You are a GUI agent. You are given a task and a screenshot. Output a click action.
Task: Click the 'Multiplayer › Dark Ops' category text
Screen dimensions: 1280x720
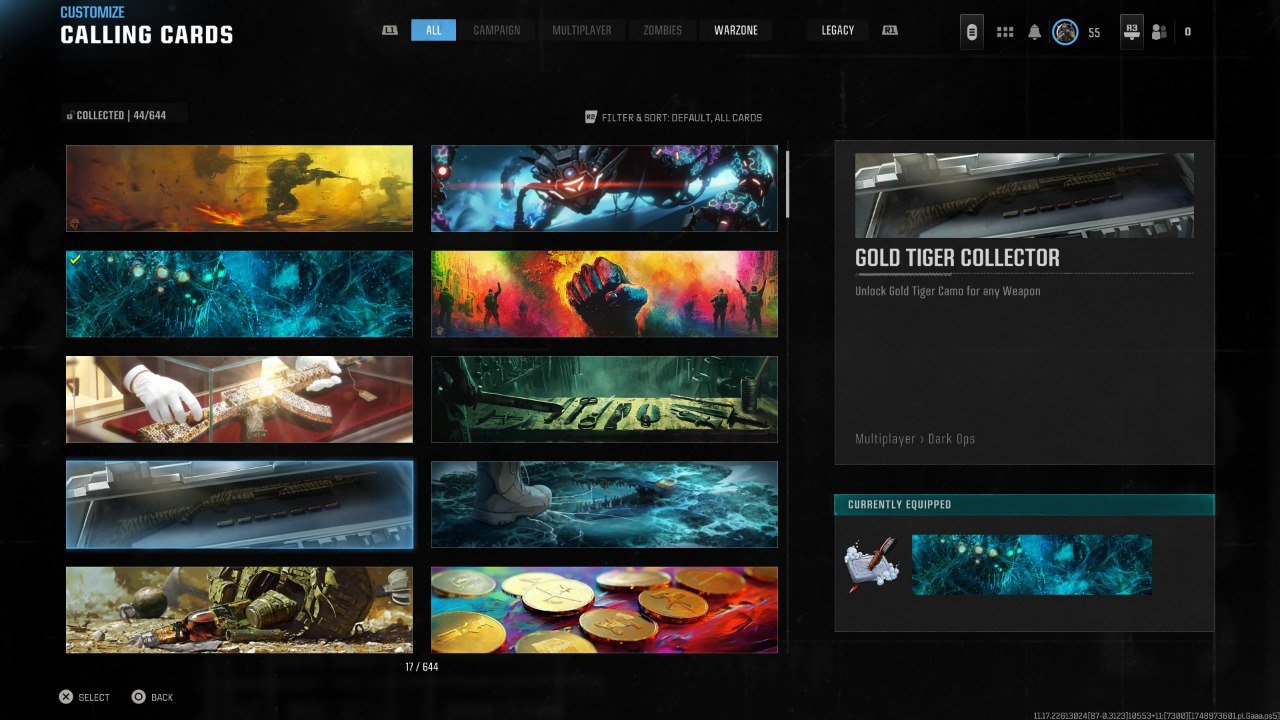pyautogui.click(x=915, y=439)
